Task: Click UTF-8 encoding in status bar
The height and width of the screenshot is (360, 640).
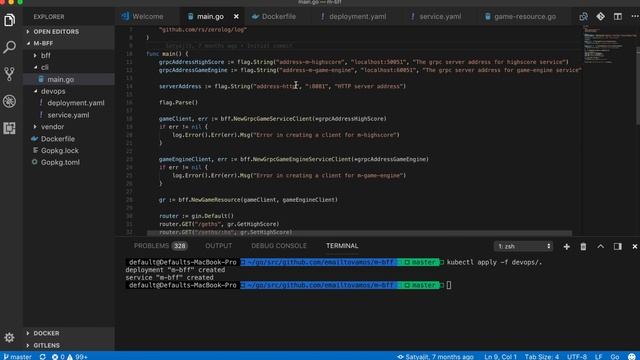Action: point(577,357)
